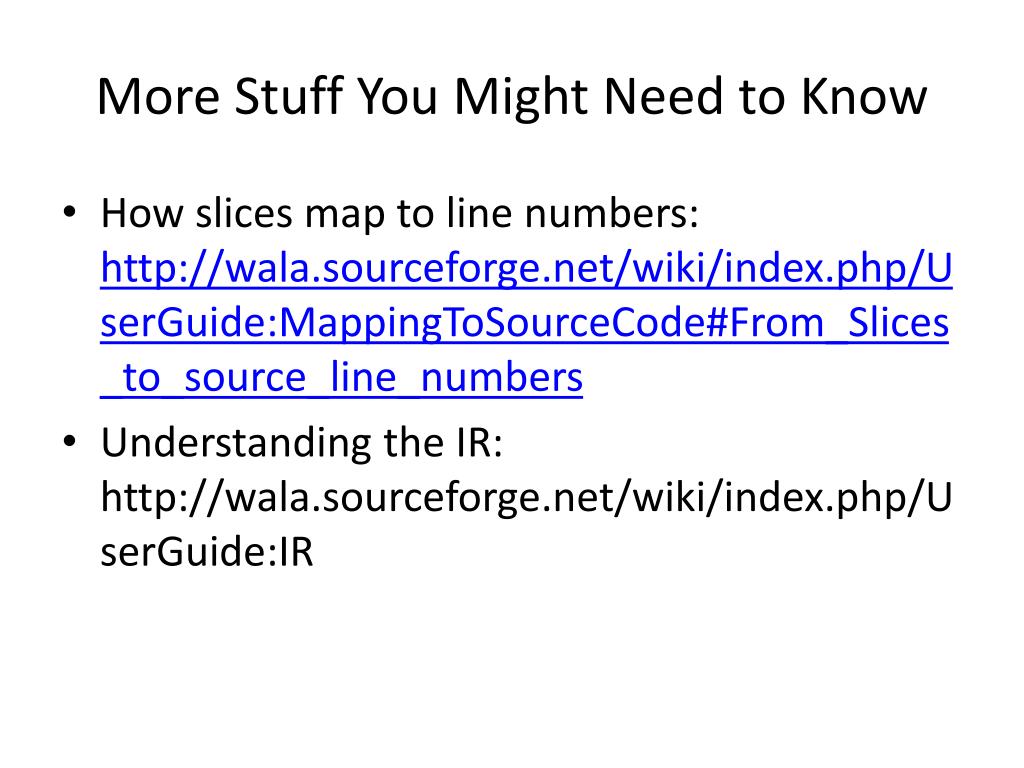1024x768 pixels.
Task: Click the serGuide:MappingToSourceCode#From_Slices link line
Action: pyautogui.click(x=524, y=323)
